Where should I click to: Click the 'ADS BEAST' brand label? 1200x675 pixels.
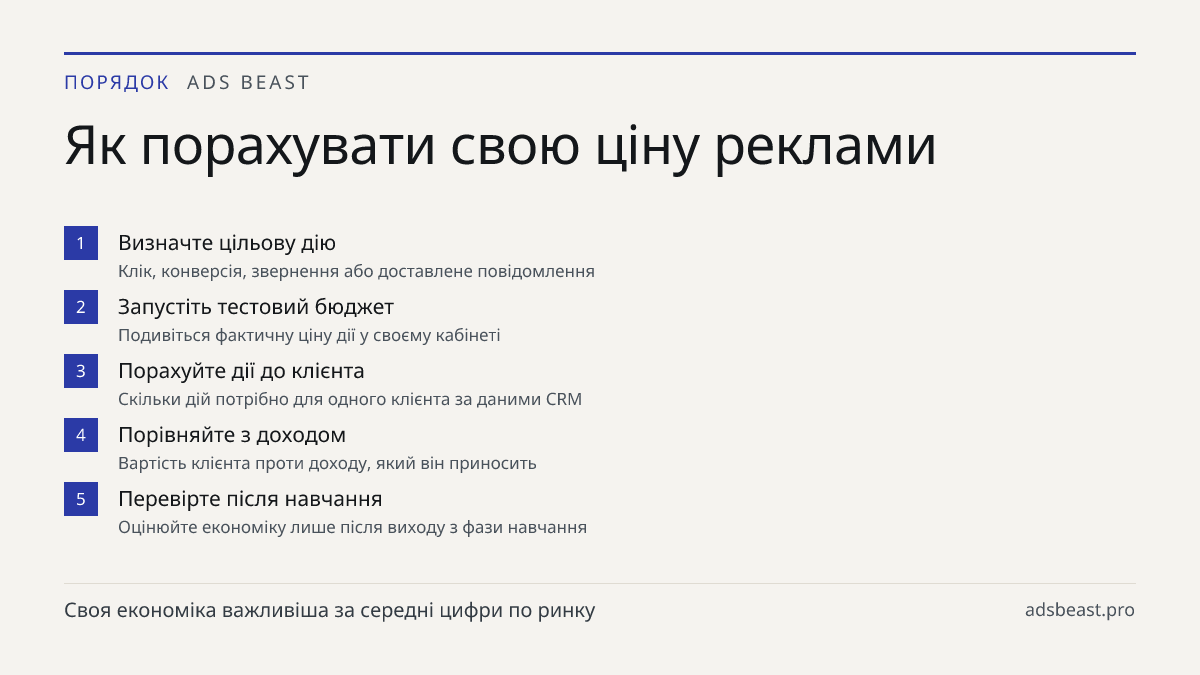(x=249, y=83)
